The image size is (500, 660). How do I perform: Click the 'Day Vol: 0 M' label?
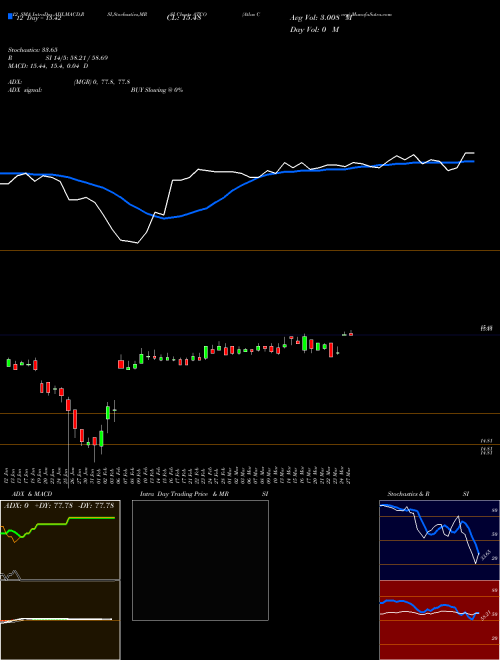pyautogui.click(x=314, y=29)
